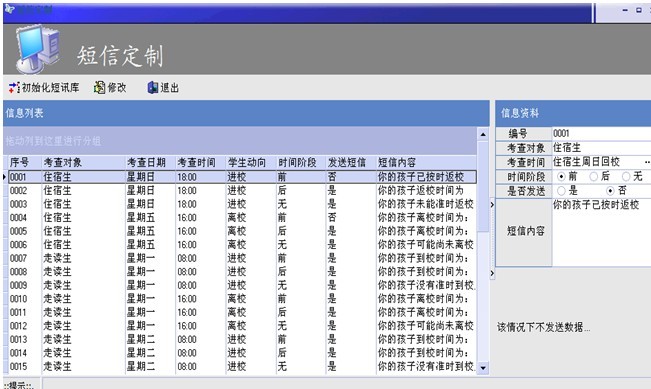Select the 后 time-stage radio button
Image resolution: width=651 pixels, height=389 pixels.
594,177
